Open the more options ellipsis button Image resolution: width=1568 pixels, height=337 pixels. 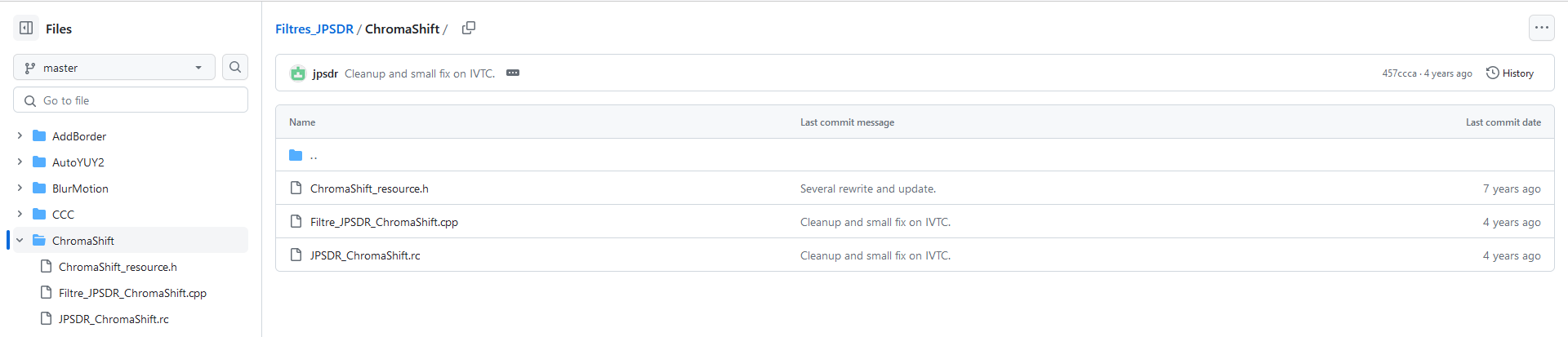click(1541, 28)
